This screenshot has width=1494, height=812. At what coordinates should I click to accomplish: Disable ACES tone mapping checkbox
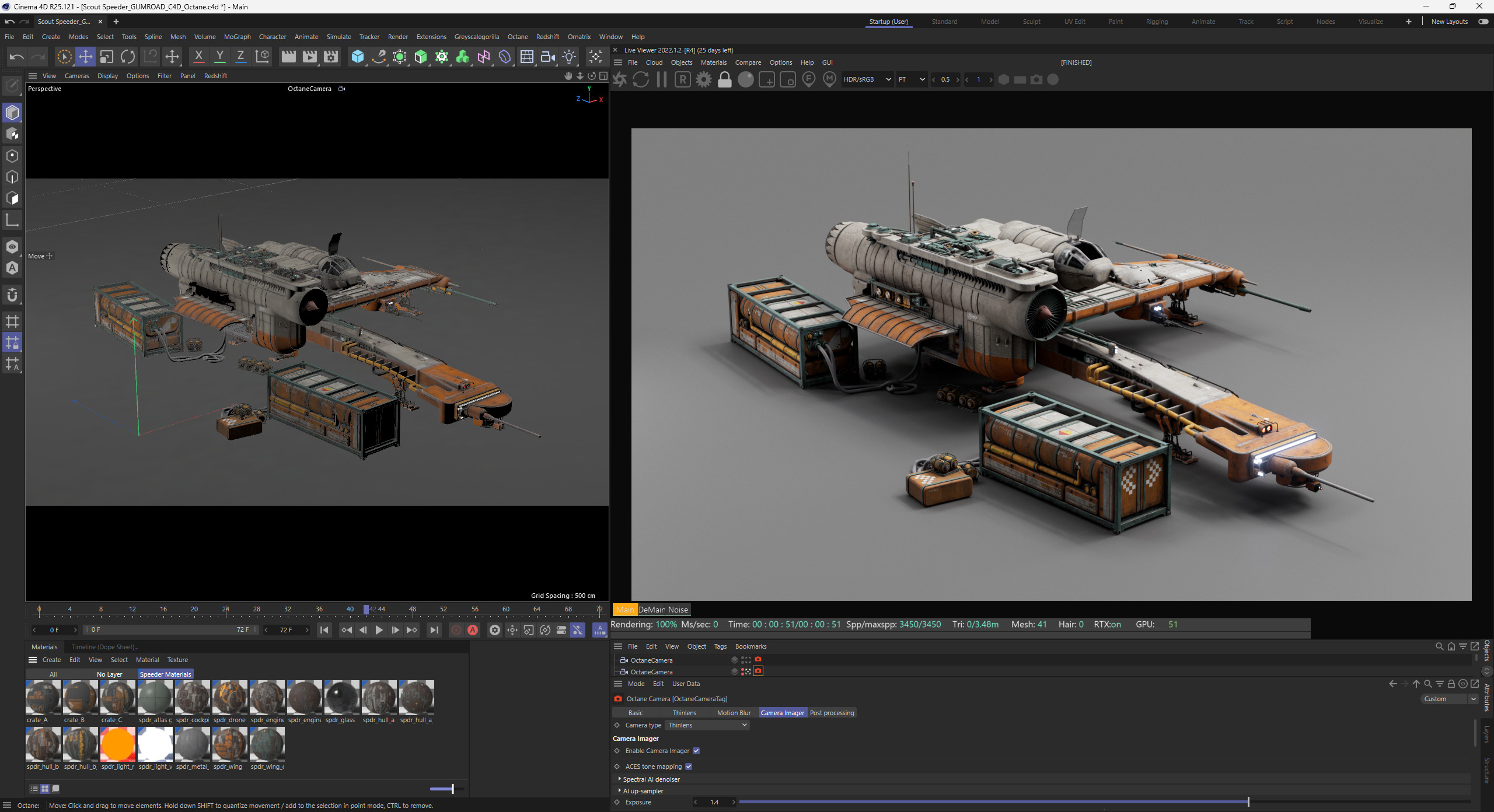pos(688,766)
